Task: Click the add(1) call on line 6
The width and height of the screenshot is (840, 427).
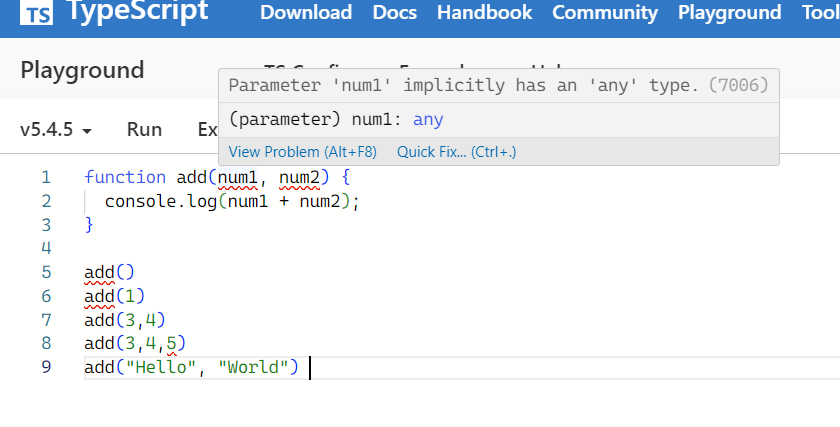Action: click(114, 296)
